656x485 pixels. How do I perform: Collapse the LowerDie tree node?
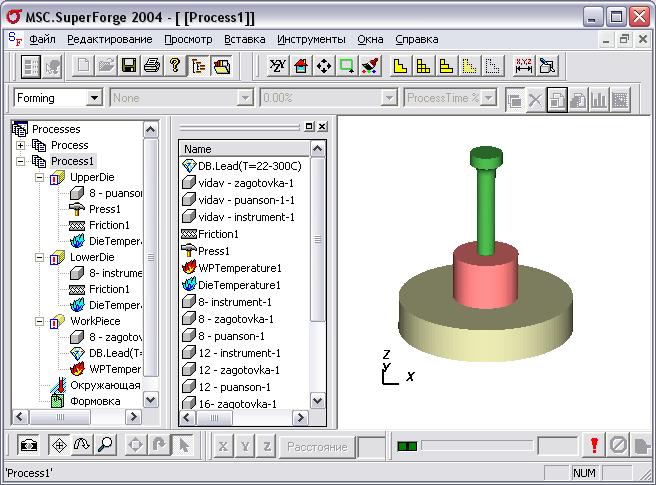tap(40, 257)
